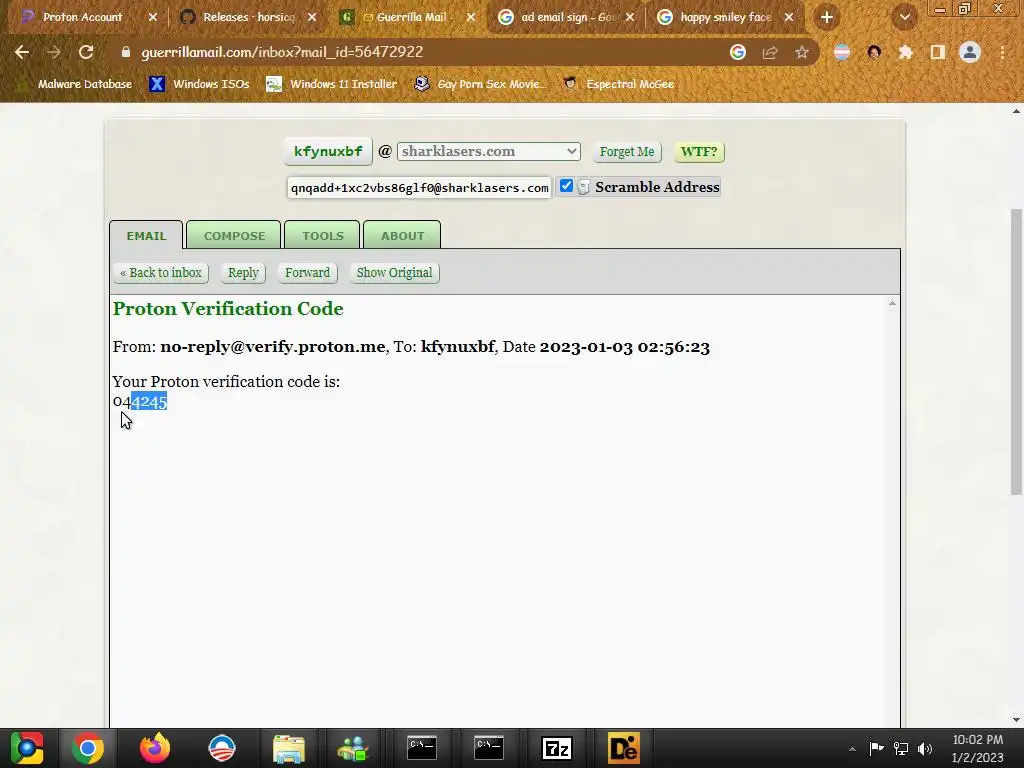Open the share page icon in address bar
Image resolution: width=1024 pixels, height=768 pixels.
point(770,52)
